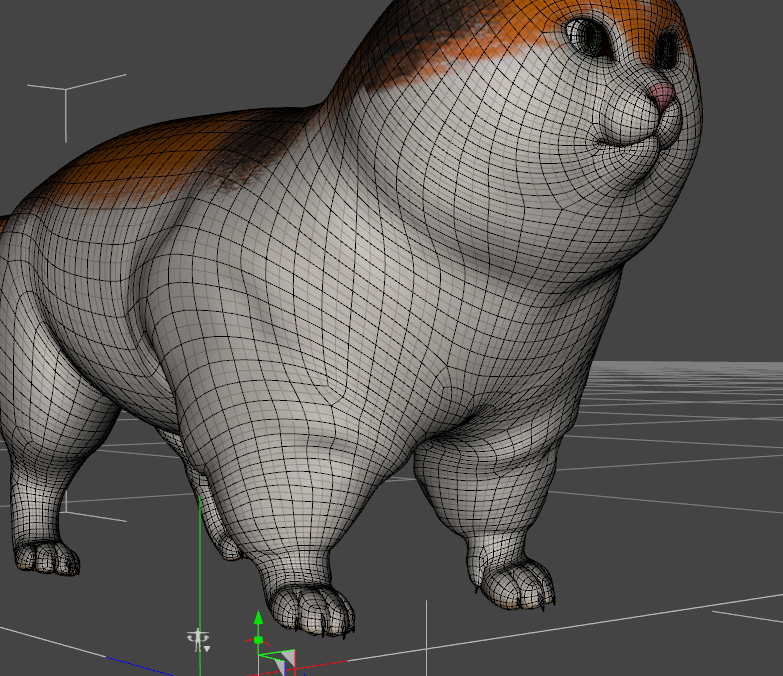Click the green Y-axis translate arrow
Image resolution: width=783 pixels, height=676 pixels.
point(258,618)
